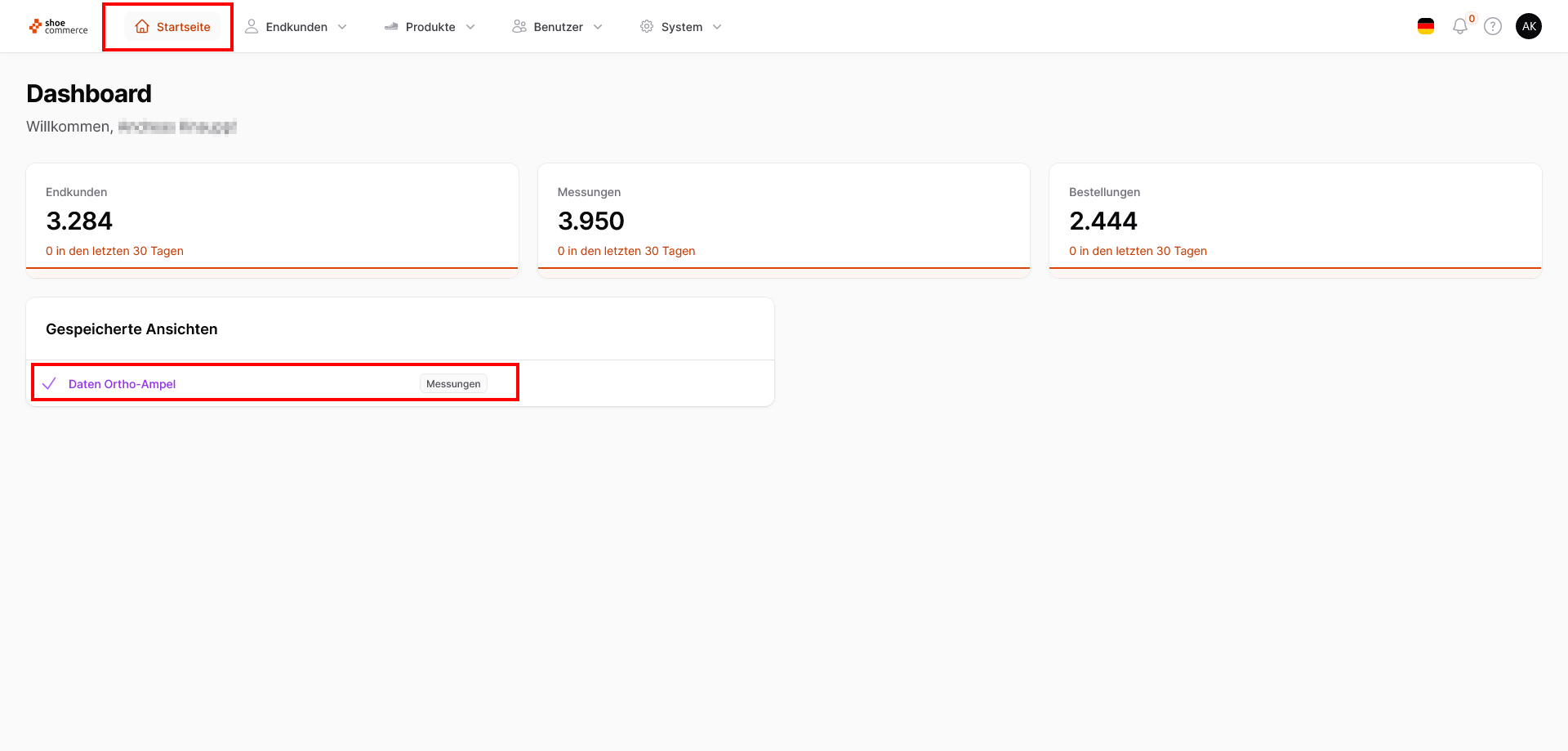Toggle checkmark next to Daten Ortho-Ampel
The height and width of the screenshot is (751, 1568).
(x=49, y=384)
